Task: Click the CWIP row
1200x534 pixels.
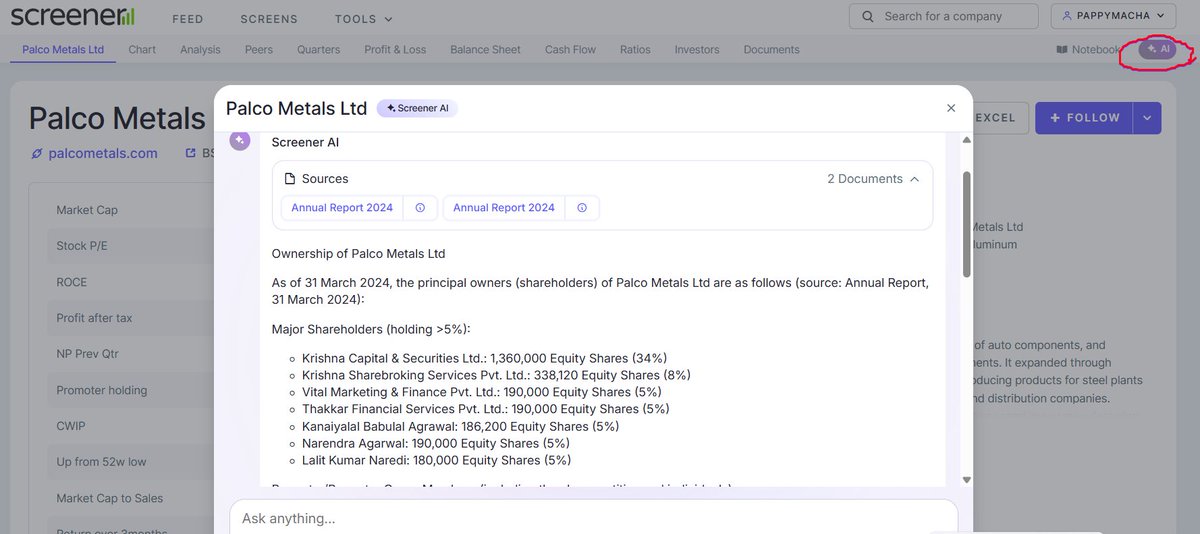Action: [130, 426]
